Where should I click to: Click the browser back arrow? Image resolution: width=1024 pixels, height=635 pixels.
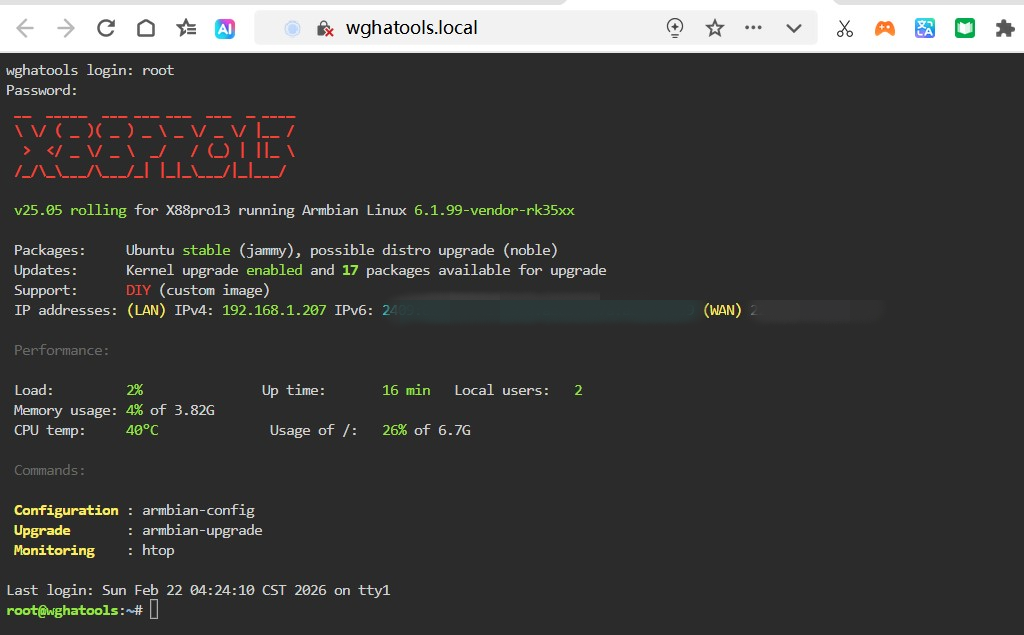click(x=26, y=28)
